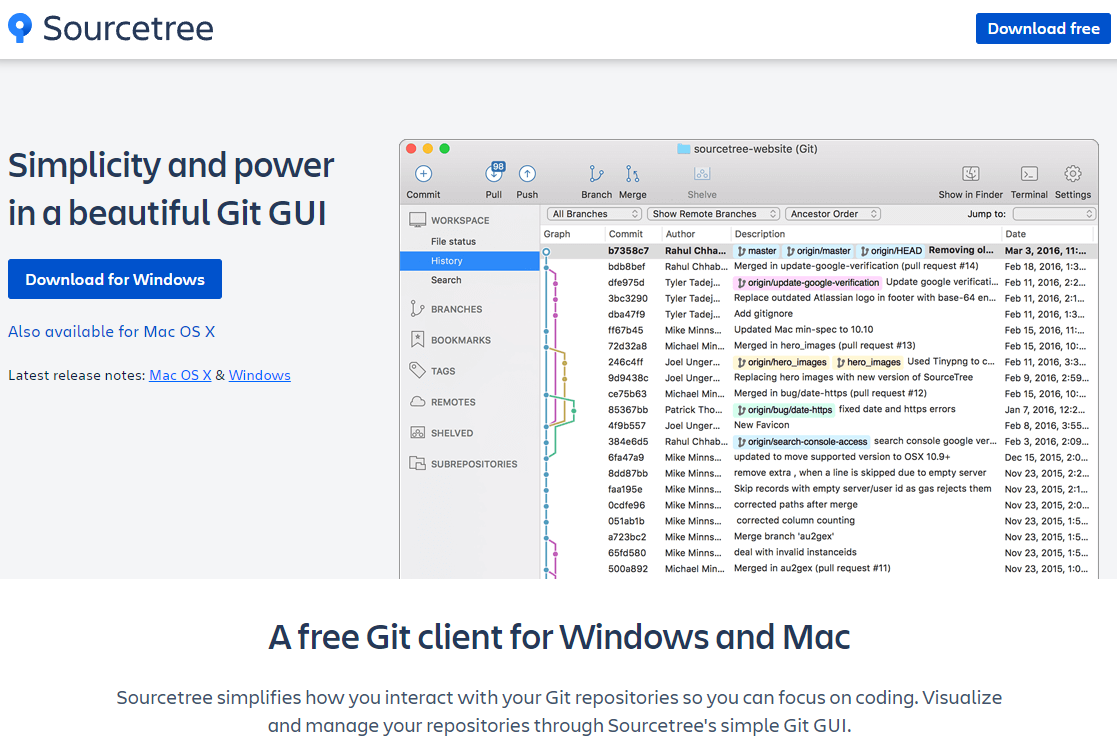Select the Add gitignore commit description
The image size is (1117, 750).
point(763,313)
